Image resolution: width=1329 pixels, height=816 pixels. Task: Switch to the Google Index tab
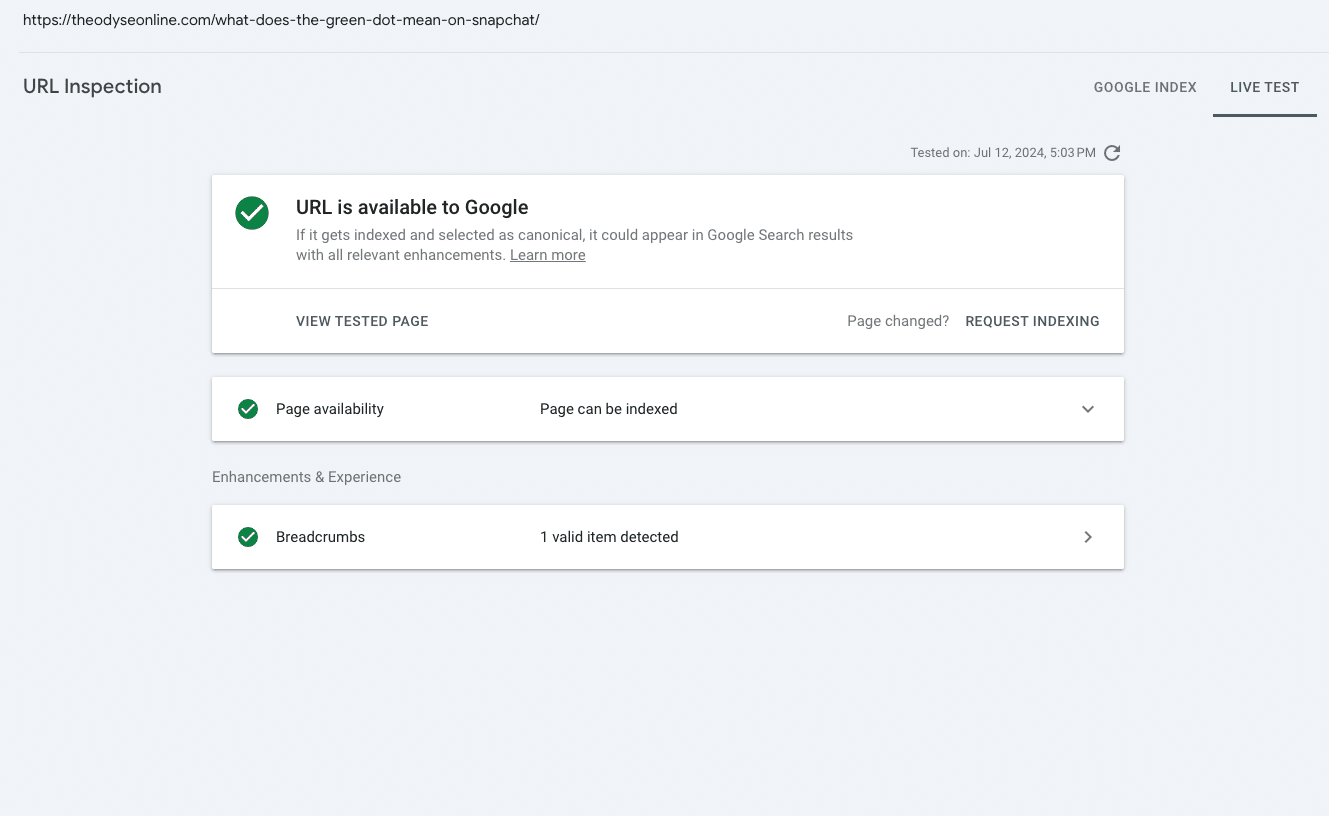(x=1145, y=87)
